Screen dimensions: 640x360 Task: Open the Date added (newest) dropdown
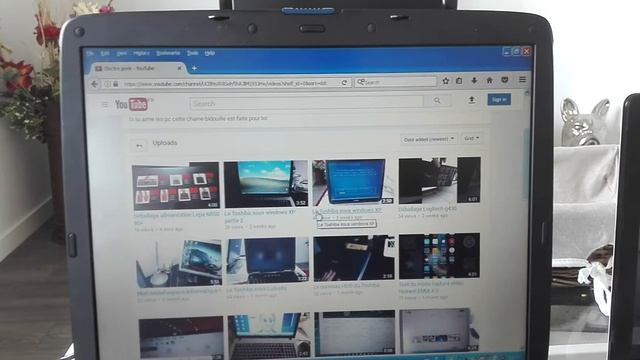[429, 139]
